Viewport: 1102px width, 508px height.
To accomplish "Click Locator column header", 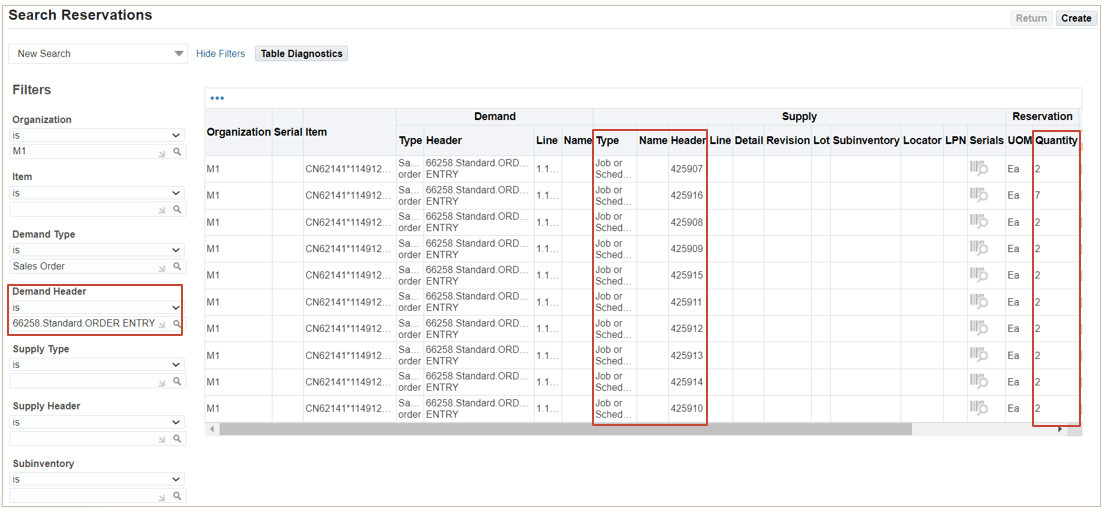I will 922,141.
